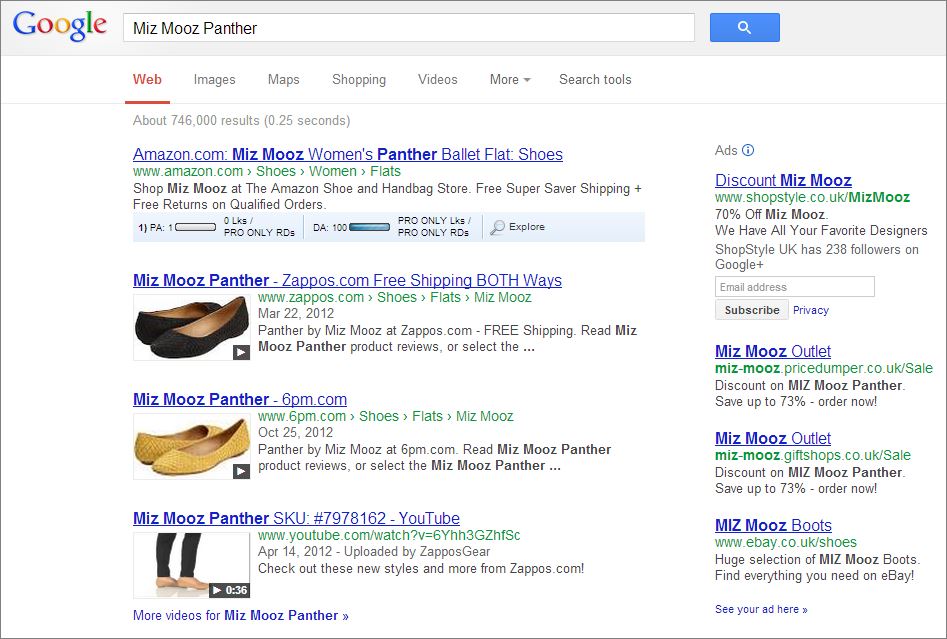The width and height of the screenshot is (947, 639).
Task: Click the yellow flats thumbnail
Action: click(x=191, y=446)
